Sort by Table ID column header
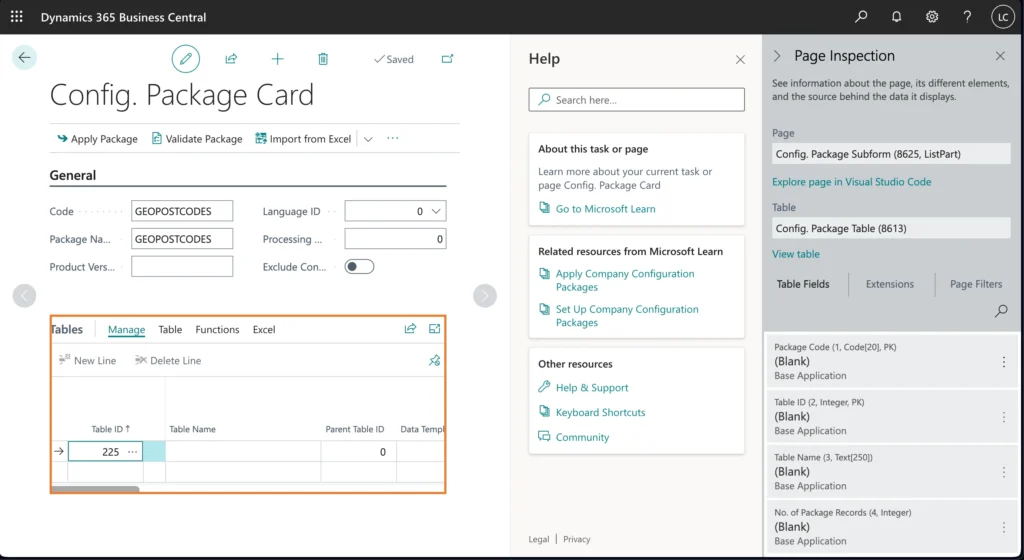 110,429
